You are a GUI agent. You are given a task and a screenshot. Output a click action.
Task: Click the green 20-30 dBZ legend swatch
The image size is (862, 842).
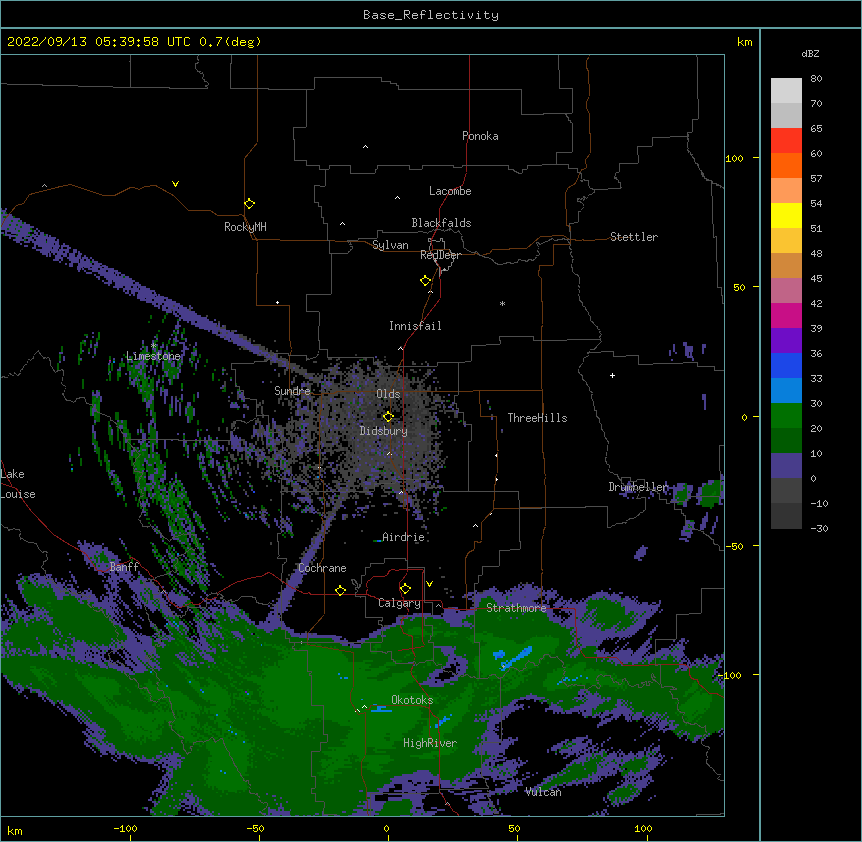pos(786,416)
